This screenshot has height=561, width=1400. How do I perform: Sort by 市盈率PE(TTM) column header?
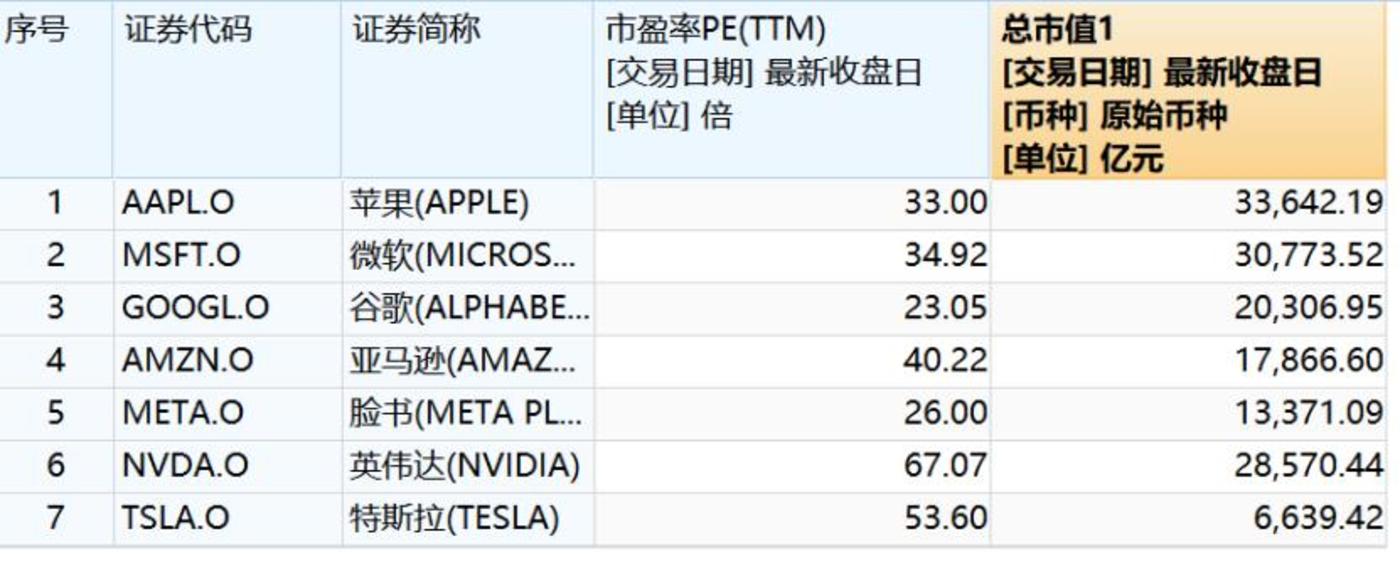tap(715, 30)
